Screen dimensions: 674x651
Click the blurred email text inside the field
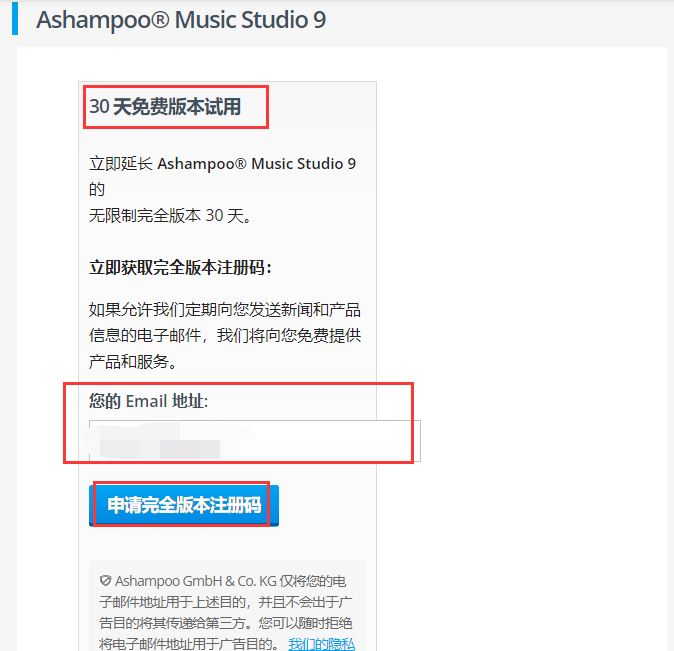[x=160, y=442]
